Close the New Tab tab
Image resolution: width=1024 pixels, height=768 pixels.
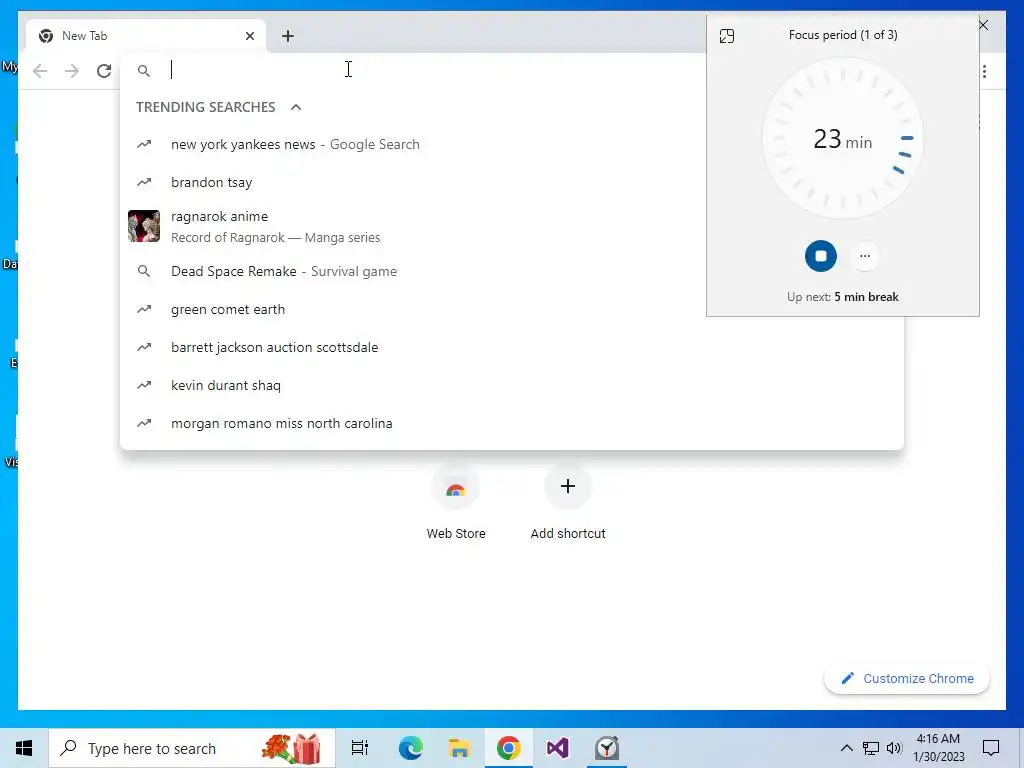pyautogui.click(x=249, y=36)
